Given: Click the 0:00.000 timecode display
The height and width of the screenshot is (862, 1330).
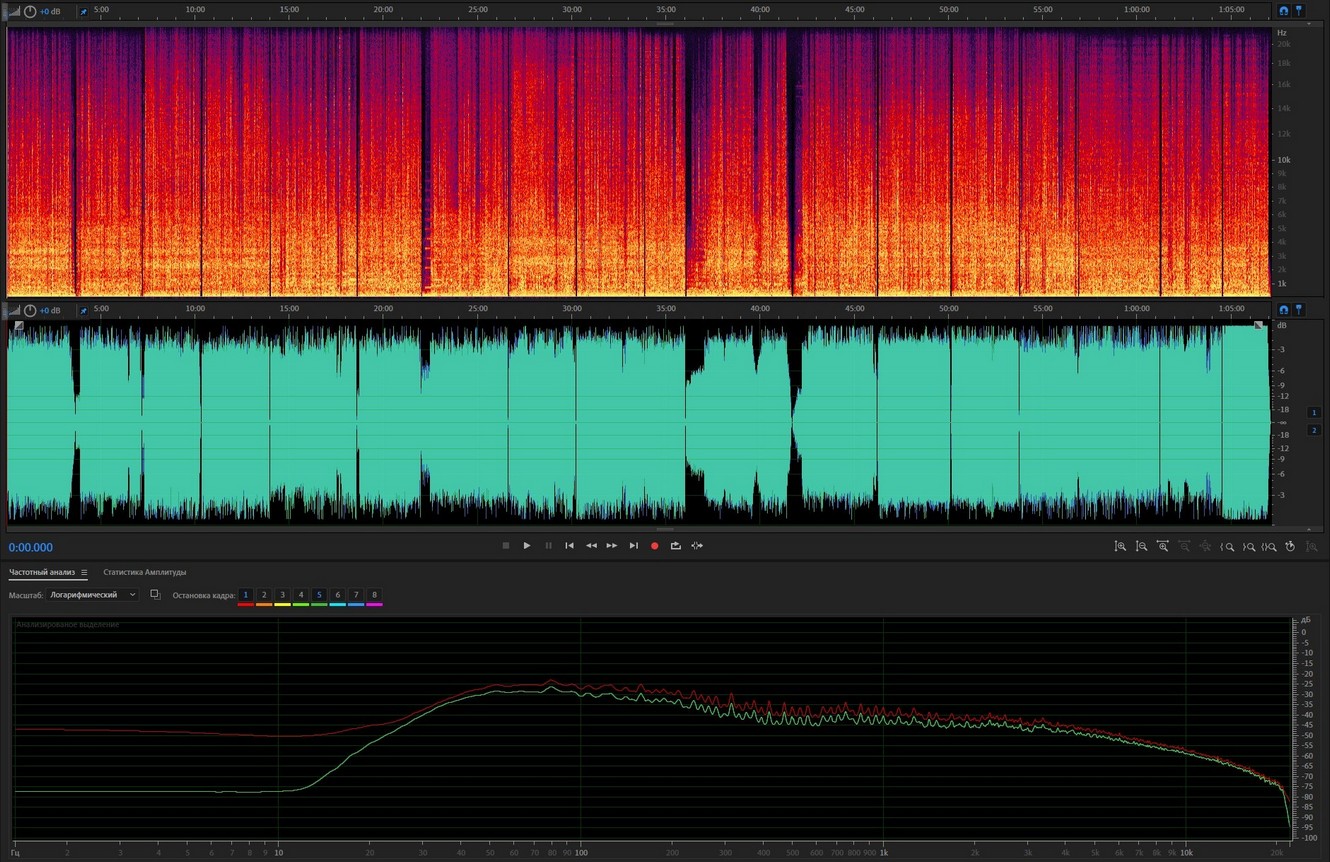Looking at the screenshot, I should click(31, 548).
